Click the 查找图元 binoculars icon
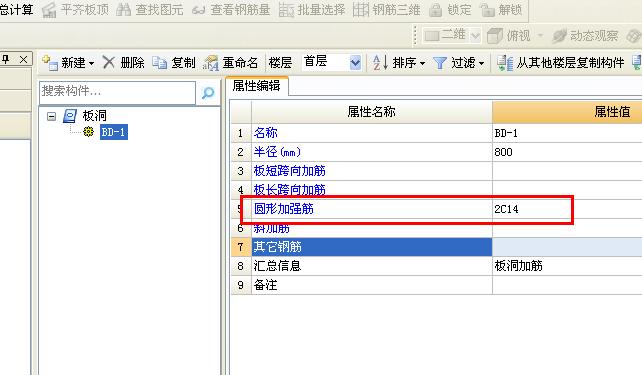This screenshot has height=375, width=642. pos(124,9)
